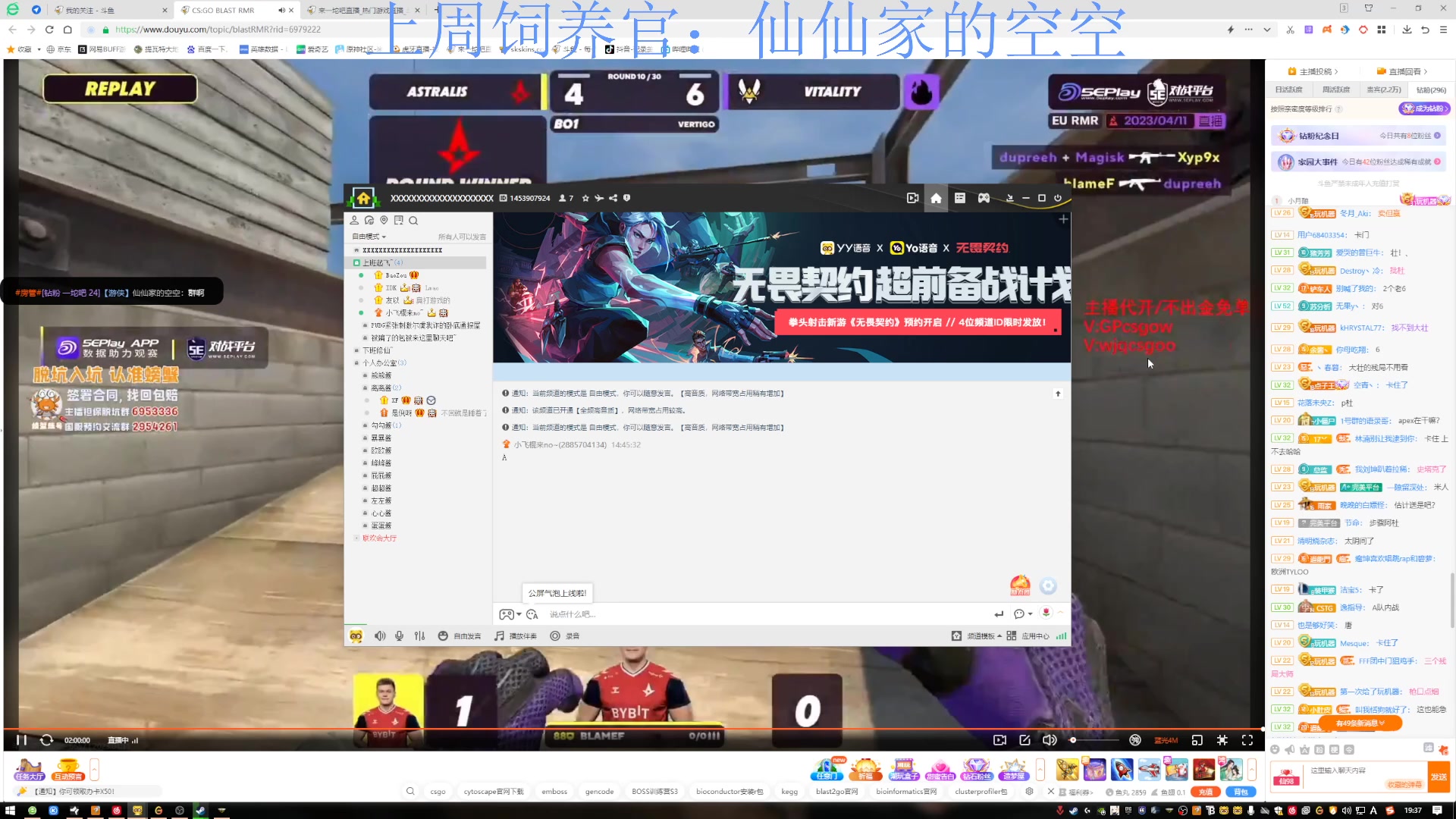Open 日活跃度 tab in right panel
The height and width of the screenshot is (819, 1456).
[x=1288, y=89]
